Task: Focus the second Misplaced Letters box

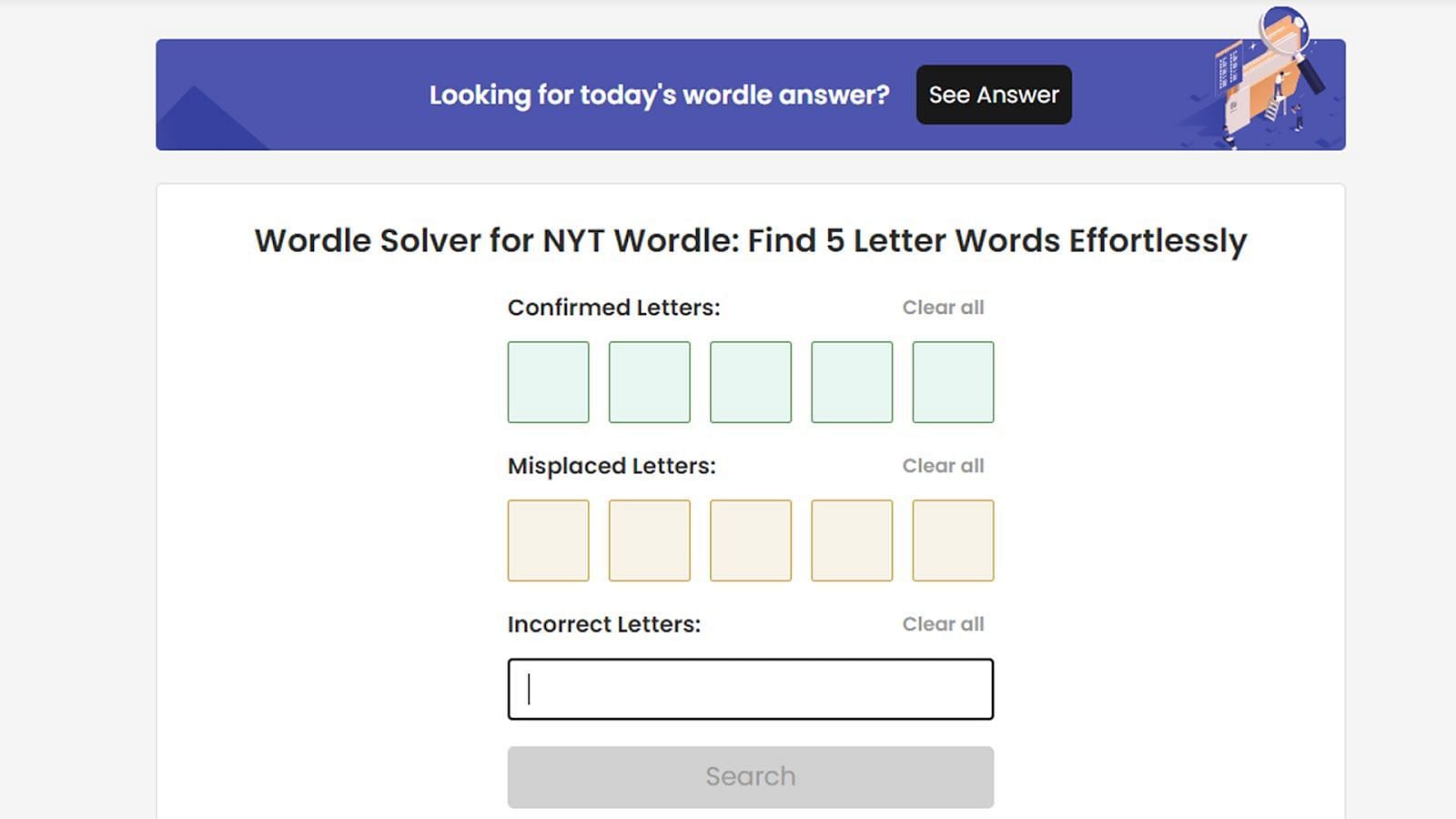Action: (x=649, y=541)
